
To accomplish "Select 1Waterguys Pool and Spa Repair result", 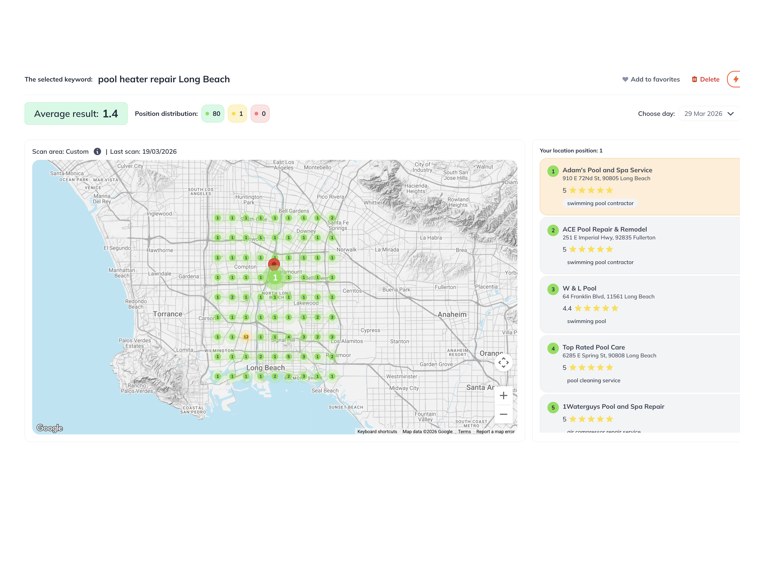I will click(640, 414).
